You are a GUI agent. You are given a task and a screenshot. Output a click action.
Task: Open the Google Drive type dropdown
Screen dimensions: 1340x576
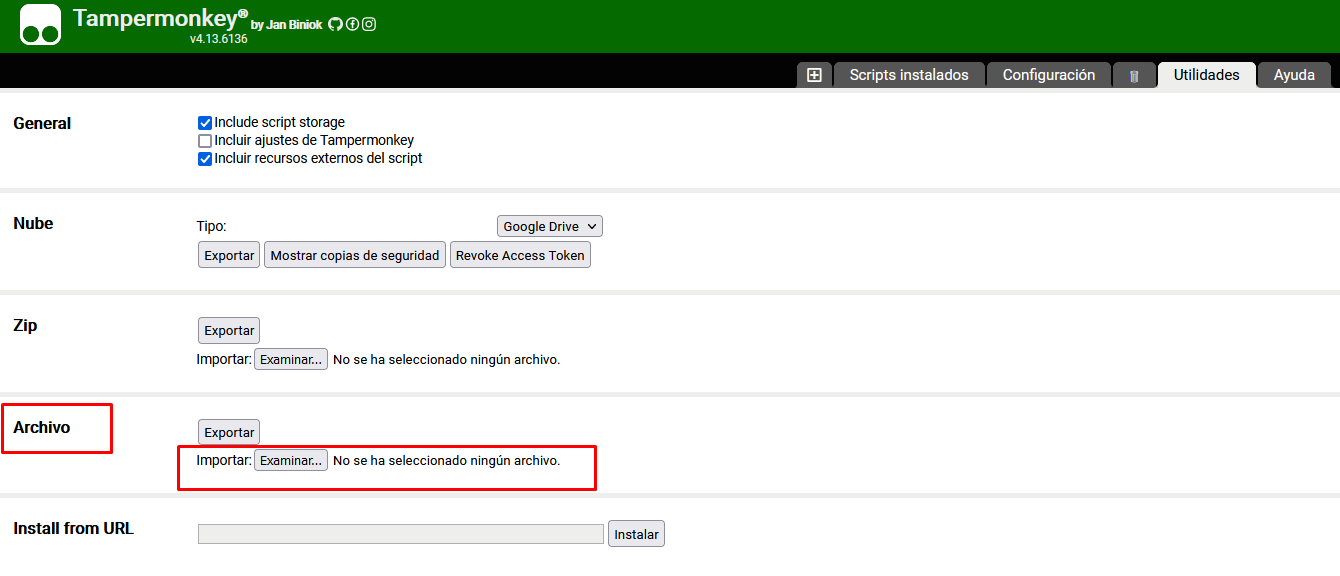pos(550,227)
